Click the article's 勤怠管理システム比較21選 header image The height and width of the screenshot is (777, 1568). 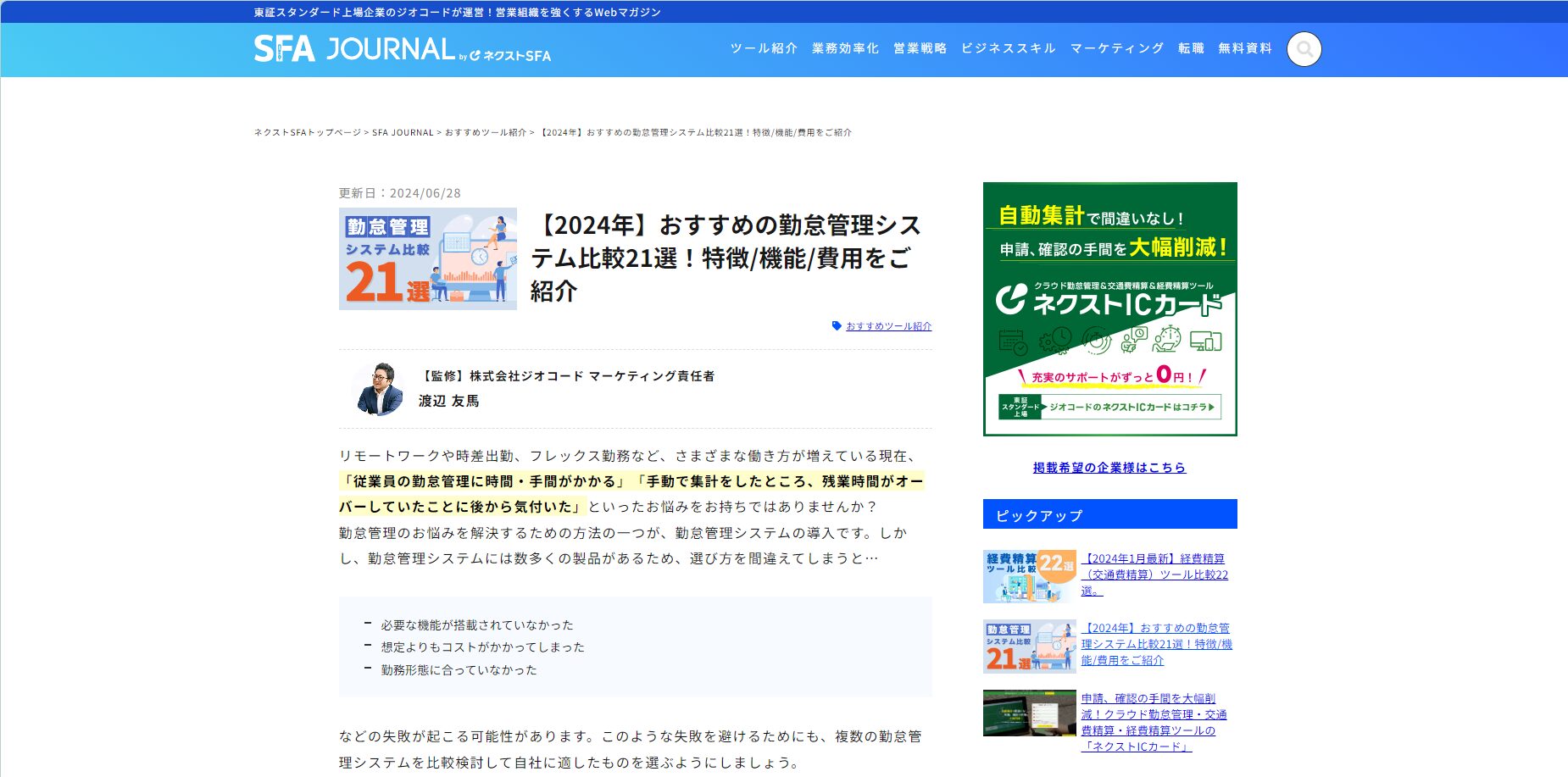click(x=428, y=258)
